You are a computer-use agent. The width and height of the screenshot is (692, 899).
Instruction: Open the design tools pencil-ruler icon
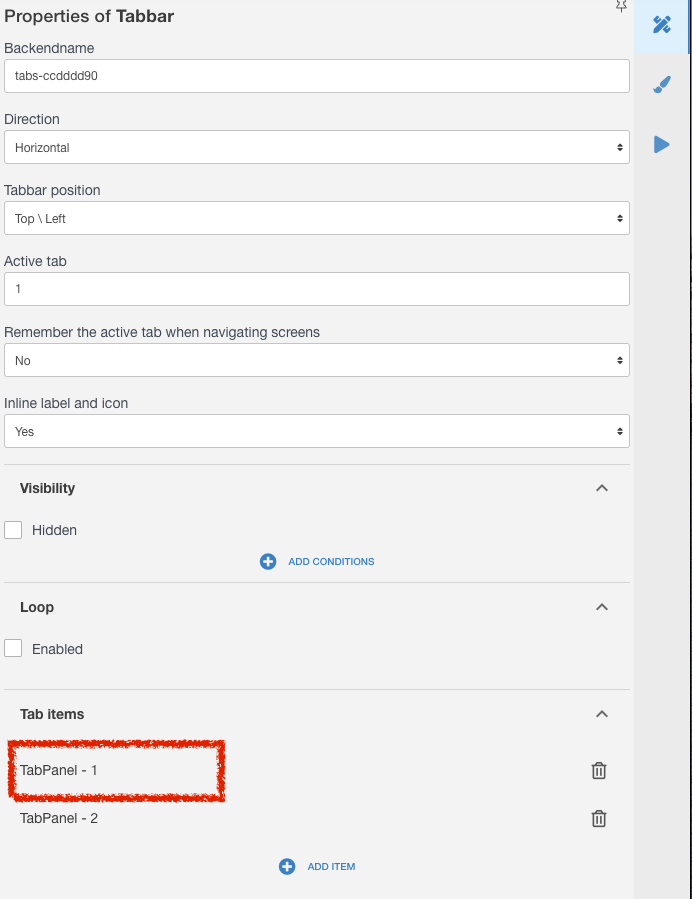(662, 25)
